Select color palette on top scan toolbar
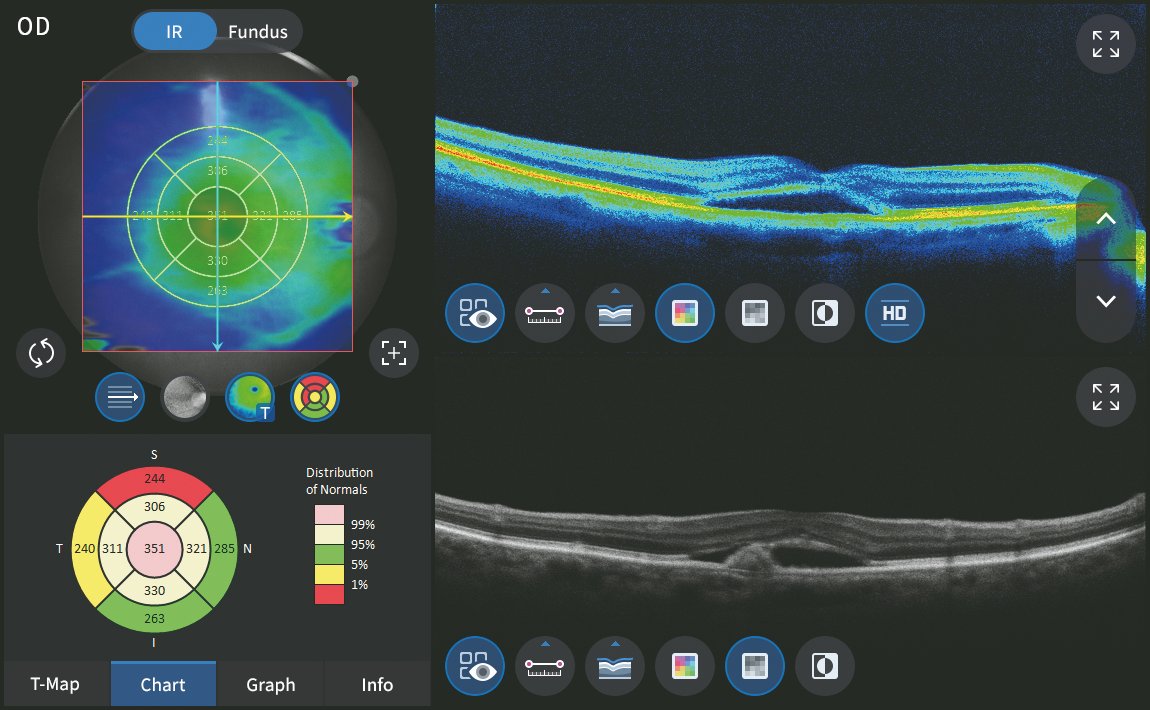Viewport: 1150px width, 710px height. tap(684, 314)
